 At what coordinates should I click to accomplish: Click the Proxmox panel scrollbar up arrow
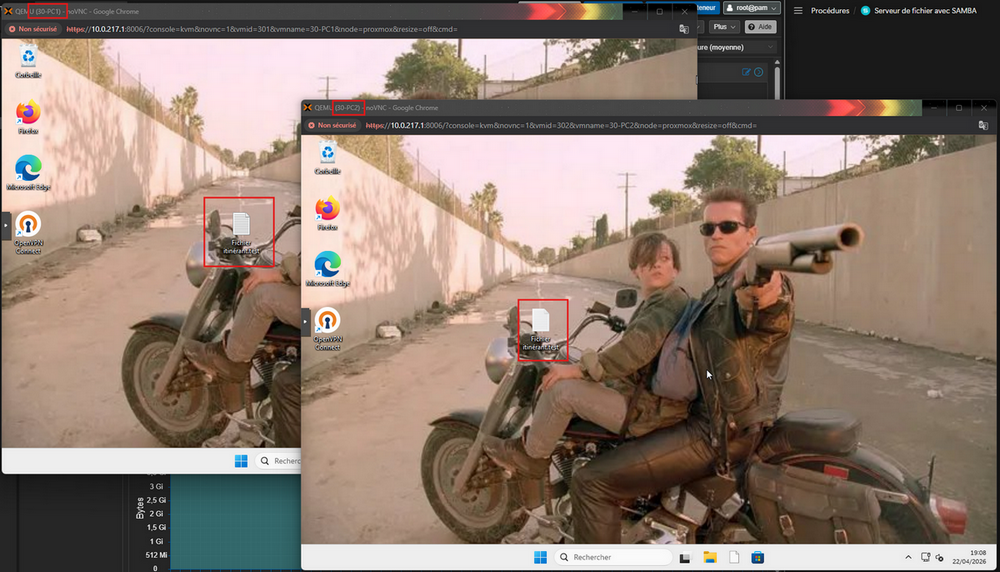[x=777, y=62]
